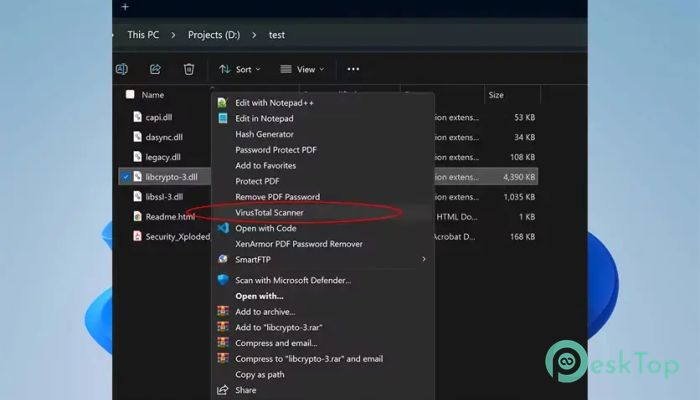Choose Add to "libcrypto-3.rar"
The width and height of the screenshot is (700, 400).
279,327
